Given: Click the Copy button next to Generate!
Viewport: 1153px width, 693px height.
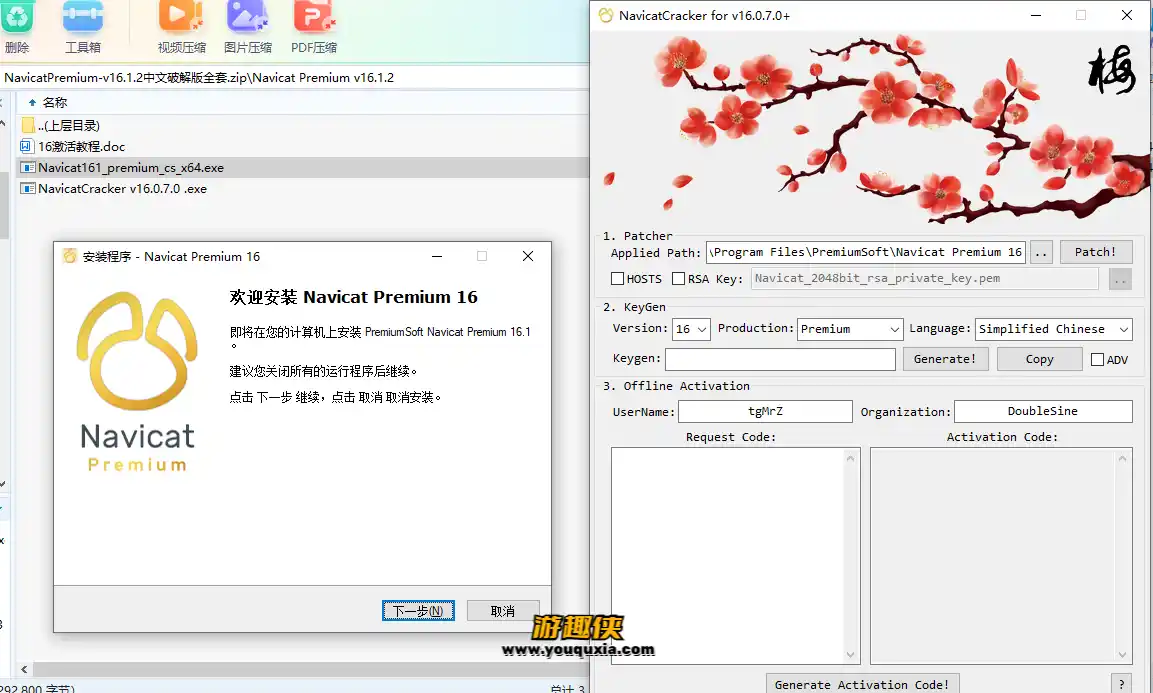Looking at the screenshot, I should 1040,359.
